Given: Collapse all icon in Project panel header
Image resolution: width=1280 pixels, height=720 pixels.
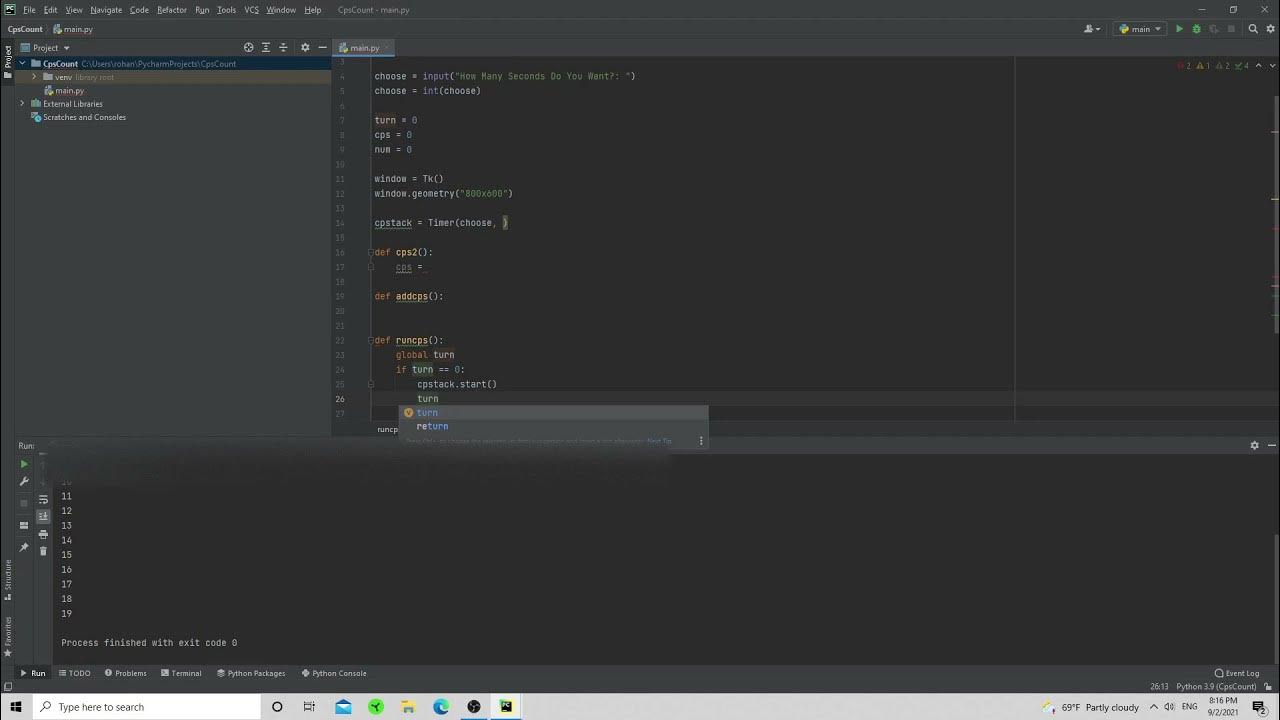Looking at the screenshot, I should click(x=283, y=47).
